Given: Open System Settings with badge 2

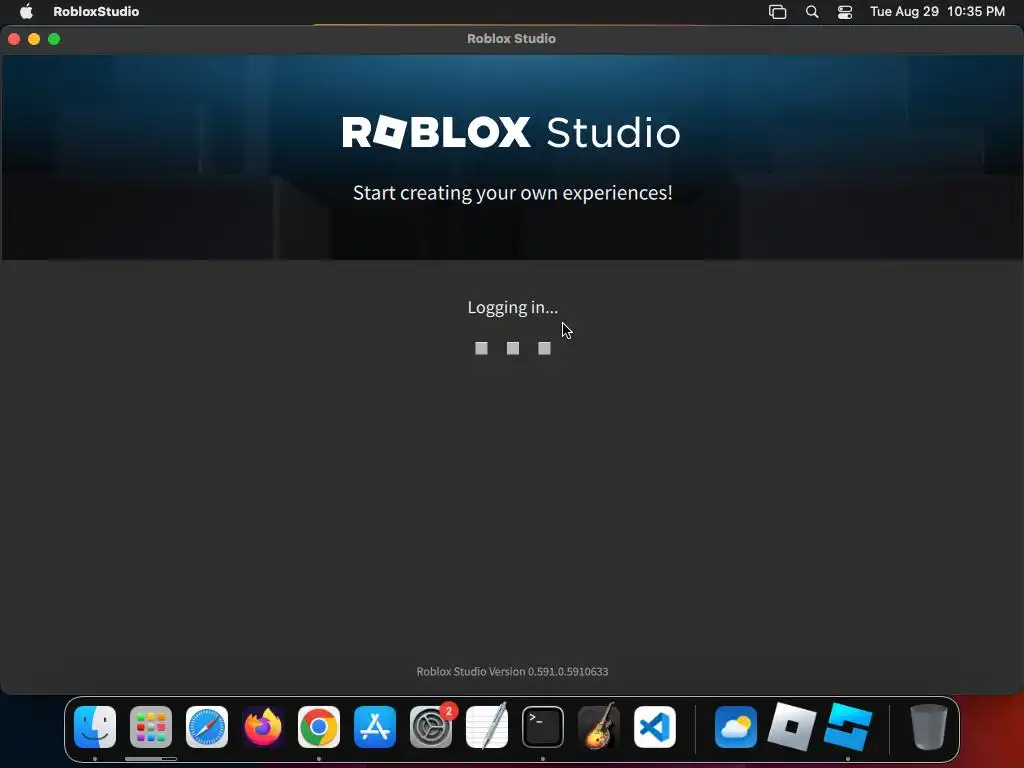Looking at the screenshot, I should click(431, 727).
